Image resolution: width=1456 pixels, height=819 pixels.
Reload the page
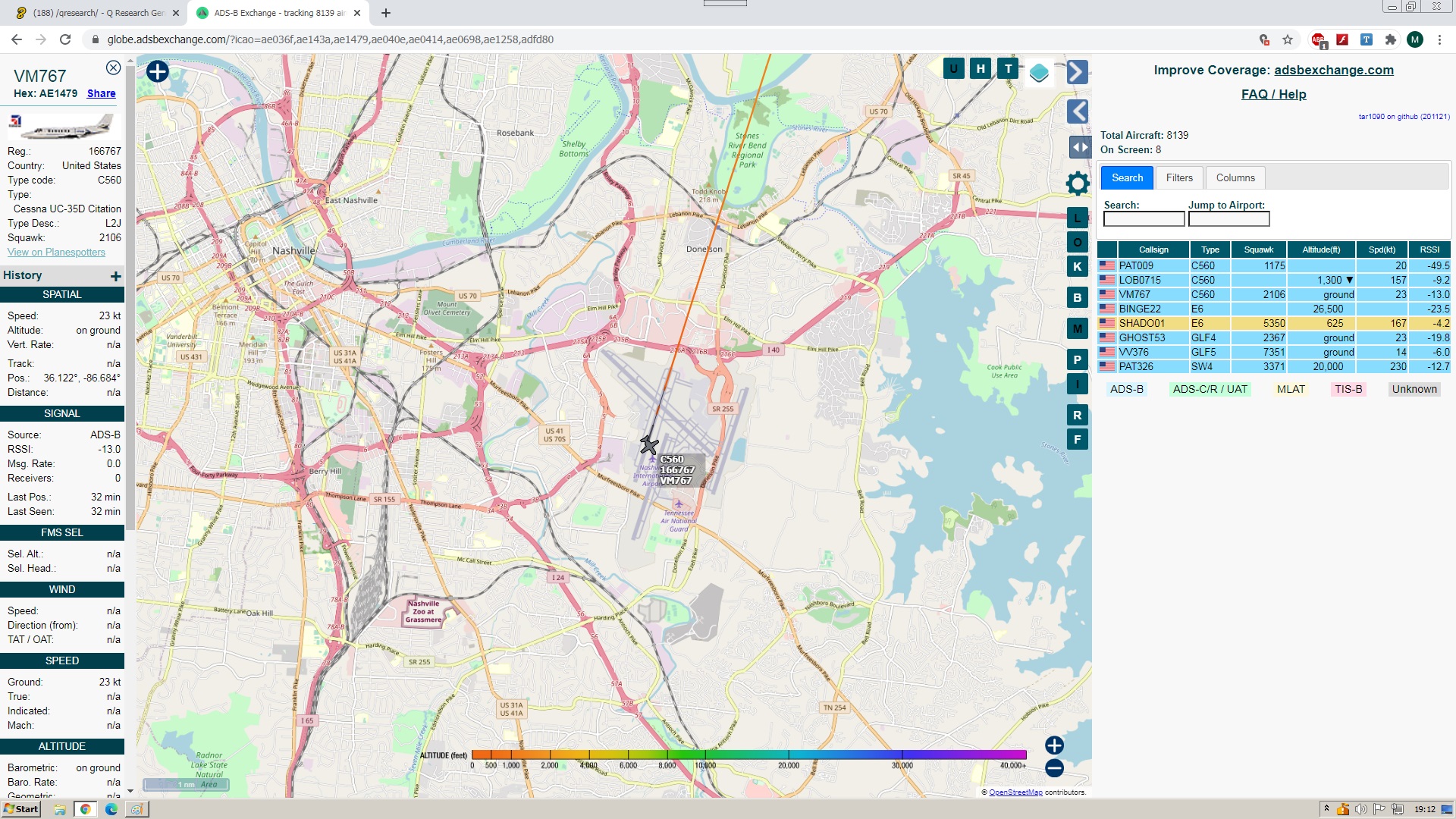pos(65,39)
